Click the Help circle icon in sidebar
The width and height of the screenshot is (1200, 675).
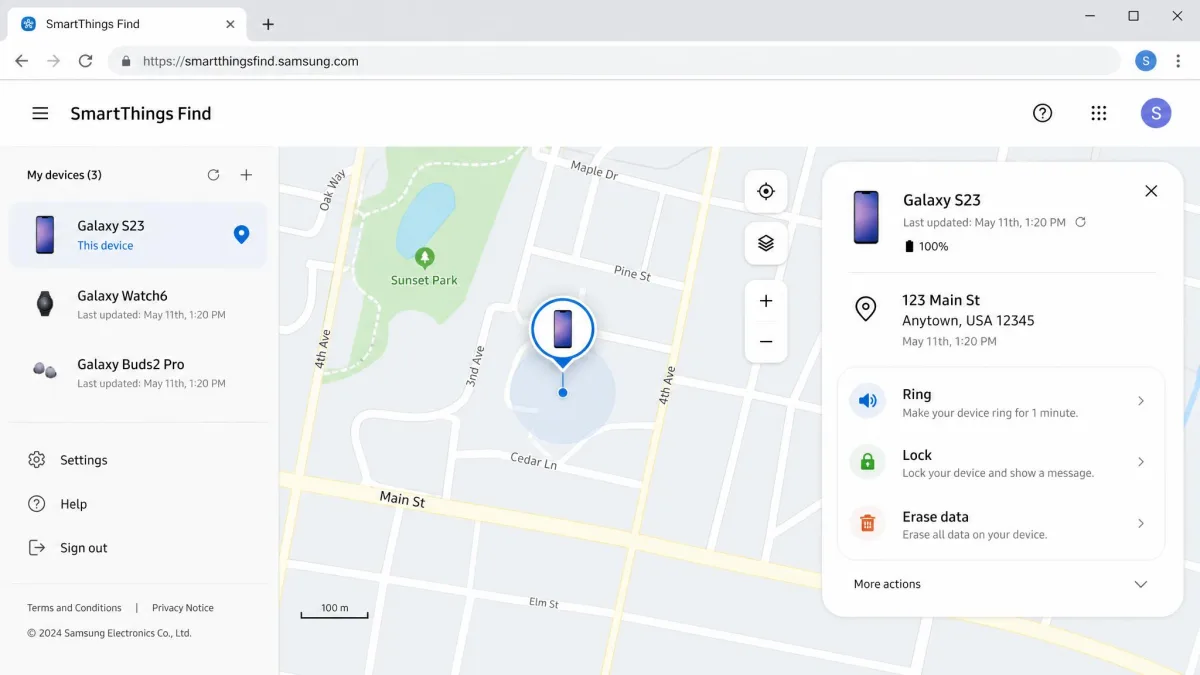pos(37,504)
